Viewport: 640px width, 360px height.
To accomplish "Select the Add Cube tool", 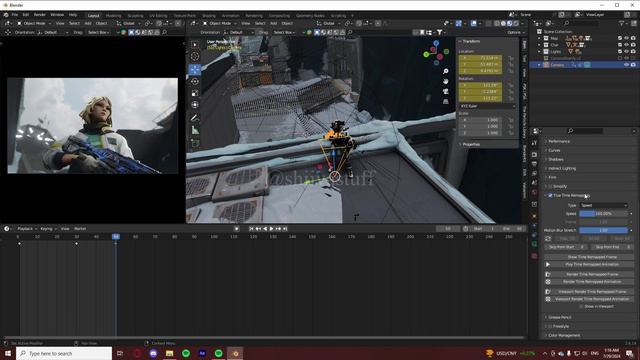I will (x=195, y=143).
